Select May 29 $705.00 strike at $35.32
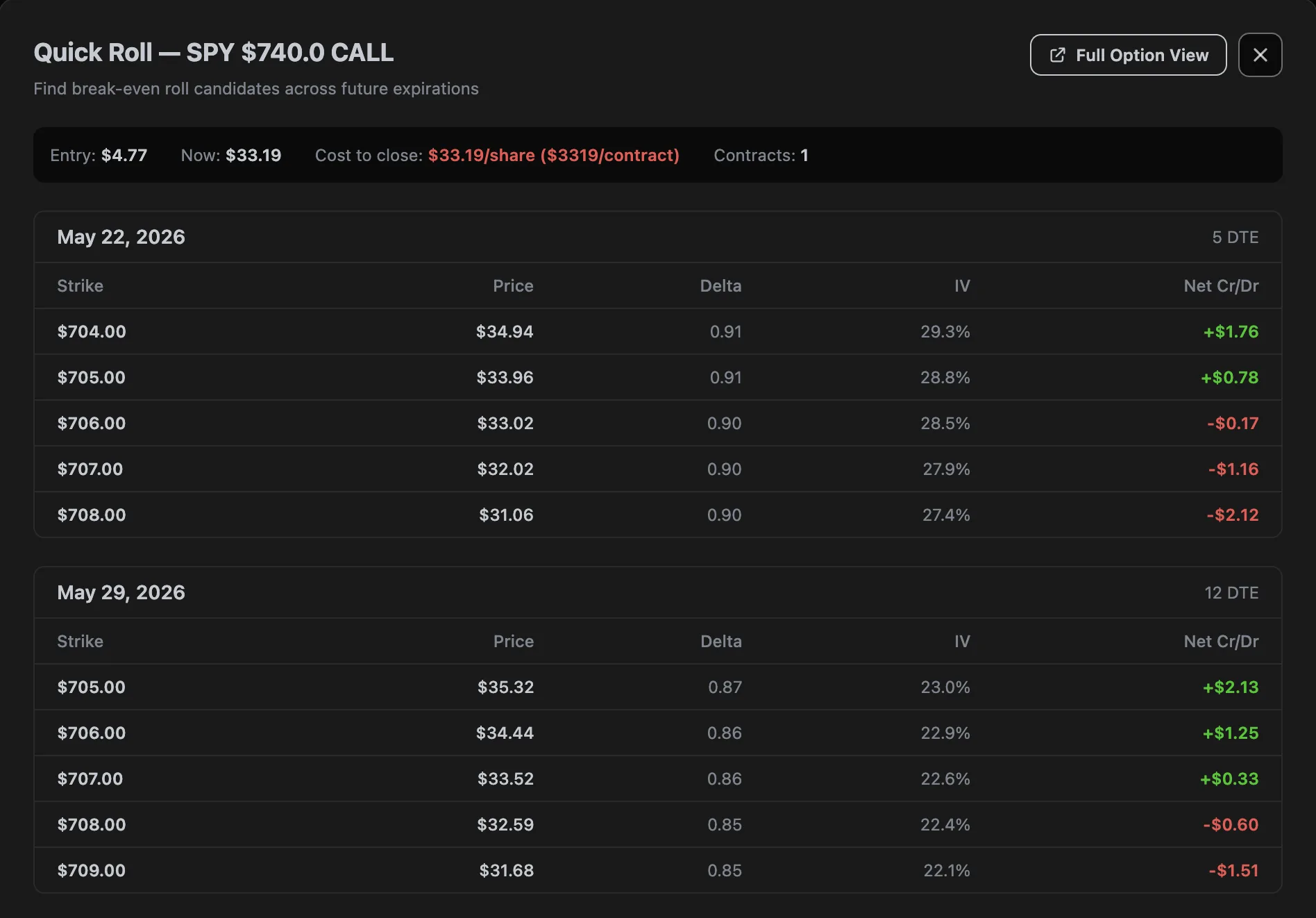Image resolution: width=1316 pixels, height=918 pixels. pos(657,687)
